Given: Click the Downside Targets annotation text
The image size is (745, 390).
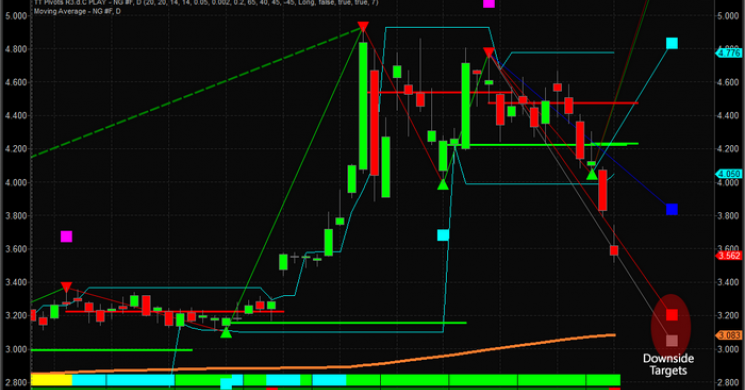Looking at the screenshot, I should pyautogui.click(x=668, y=364).
